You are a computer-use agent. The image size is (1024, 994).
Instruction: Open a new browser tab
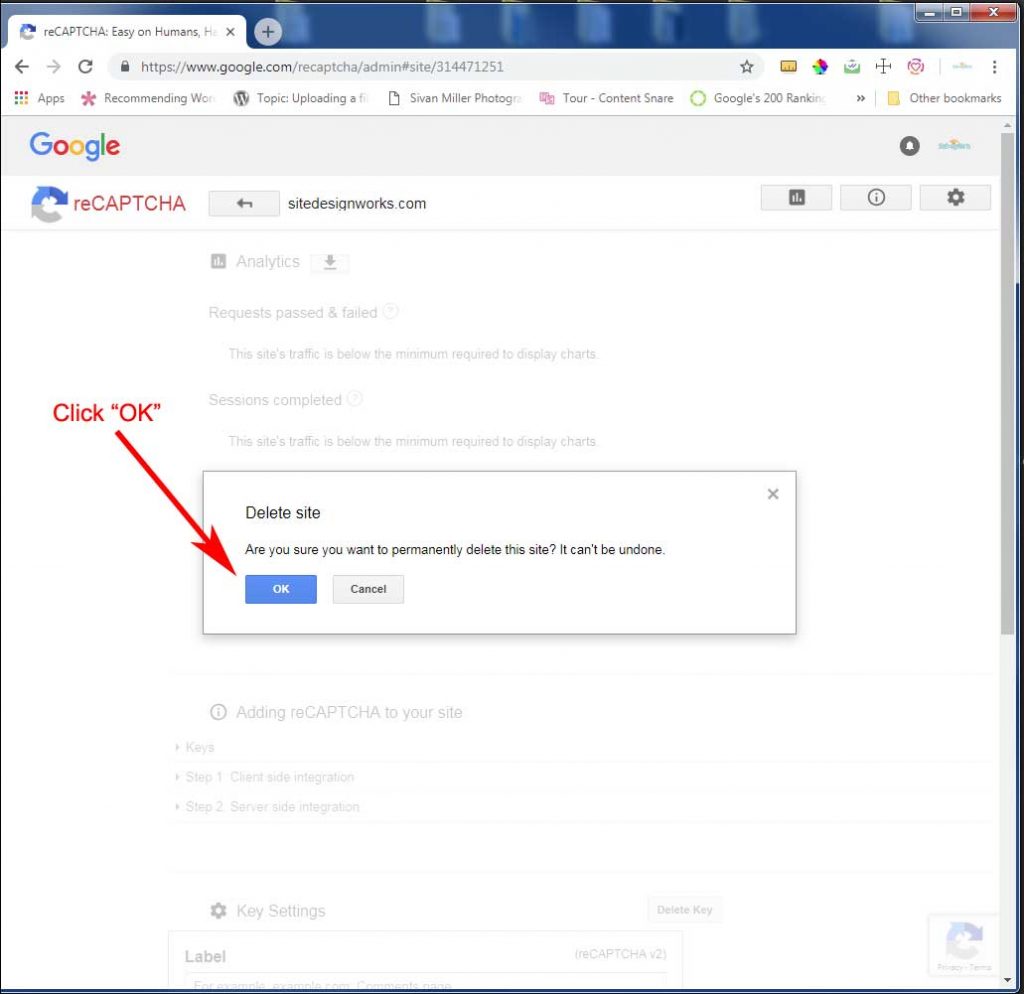pos(268,31)
